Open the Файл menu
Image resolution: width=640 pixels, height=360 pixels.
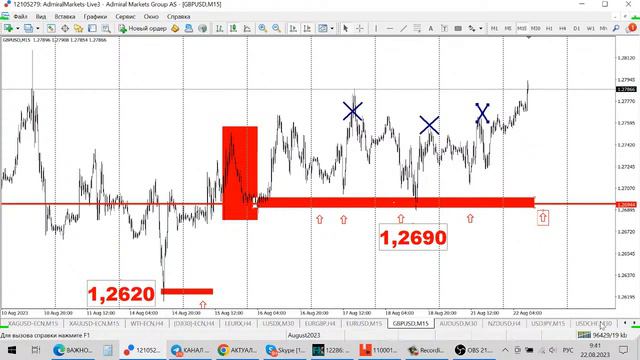tap(20, 17)
